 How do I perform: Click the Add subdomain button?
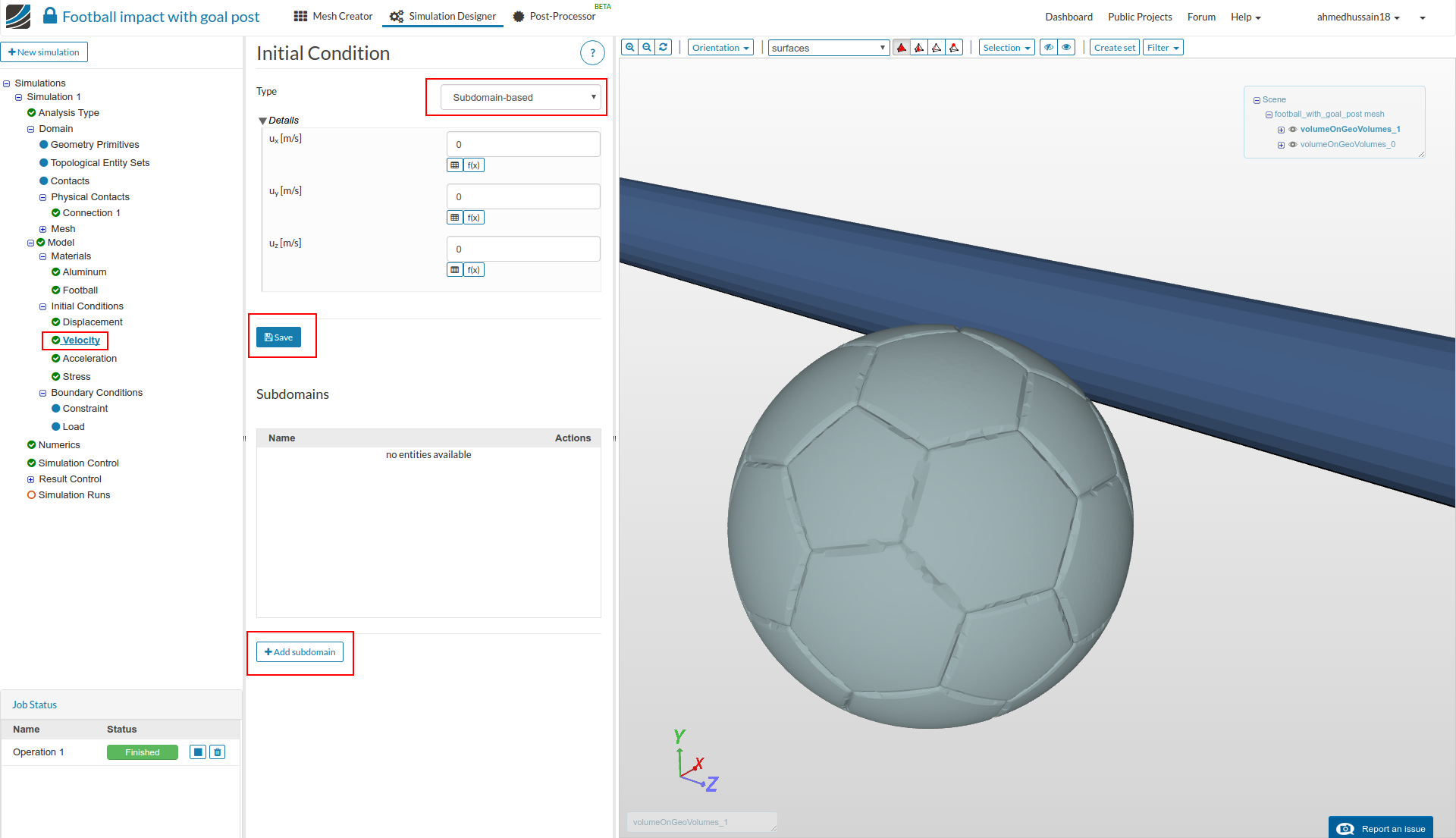[x=300, y=652]
